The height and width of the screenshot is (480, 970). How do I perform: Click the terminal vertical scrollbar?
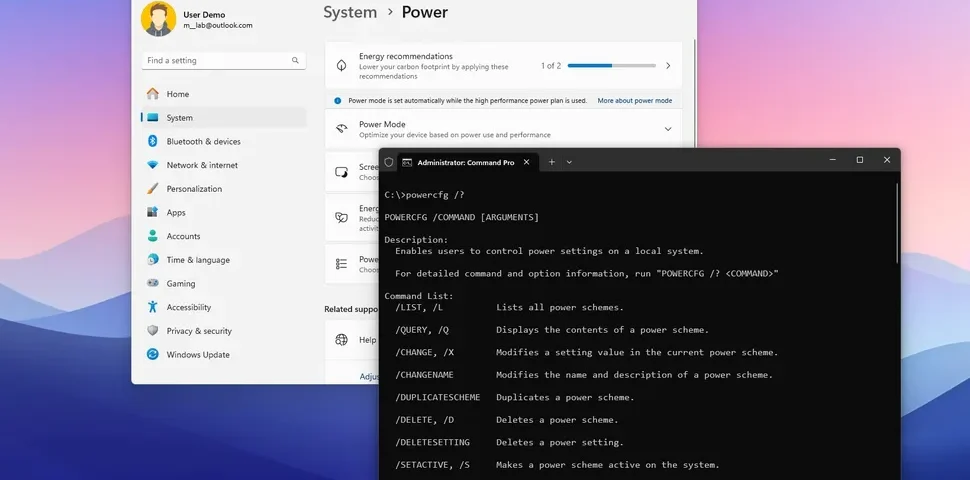pyautogui.click(x=897, y=223)
